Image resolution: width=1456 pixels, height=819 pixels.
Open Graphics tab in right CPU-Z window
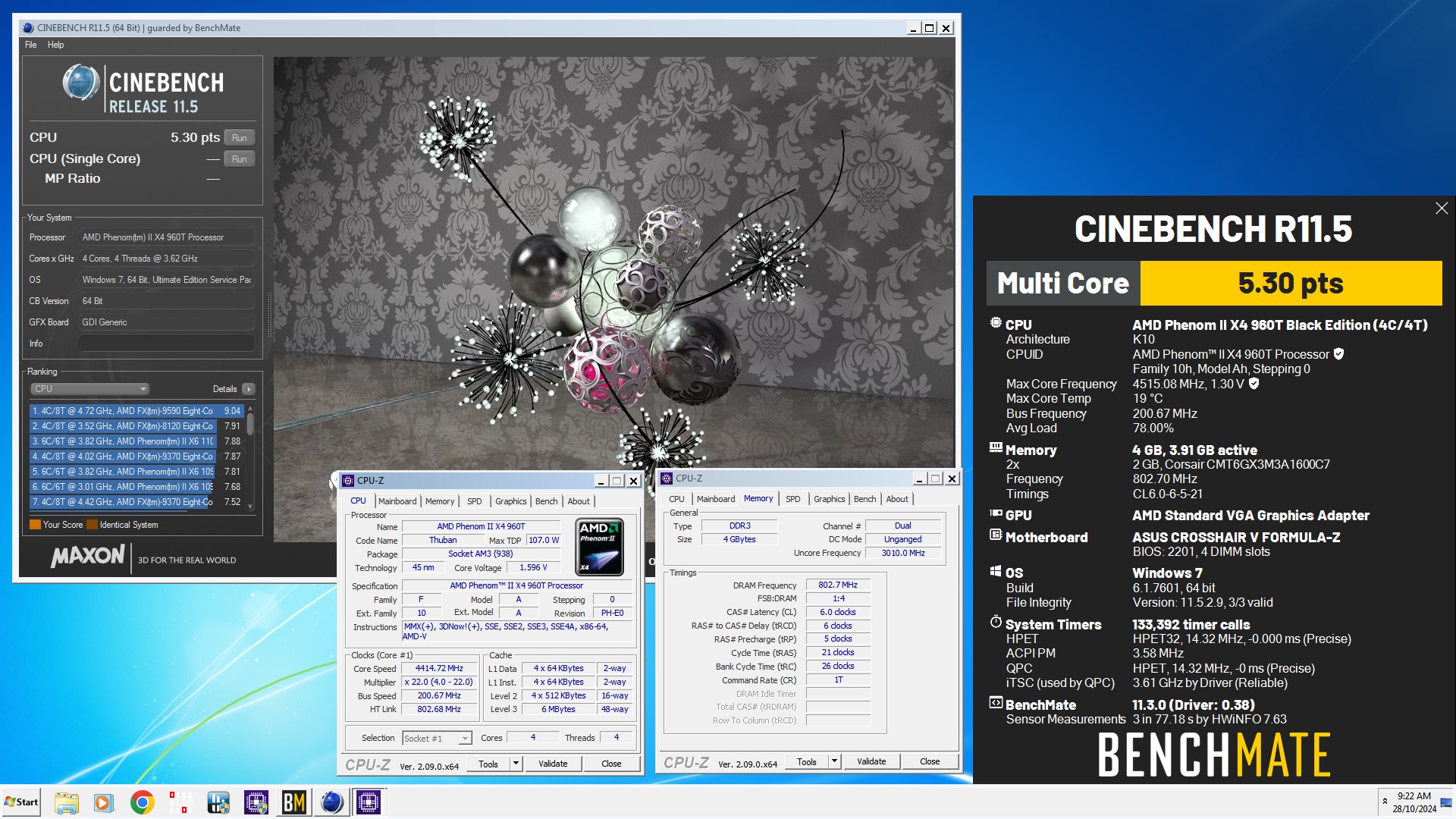830,499
